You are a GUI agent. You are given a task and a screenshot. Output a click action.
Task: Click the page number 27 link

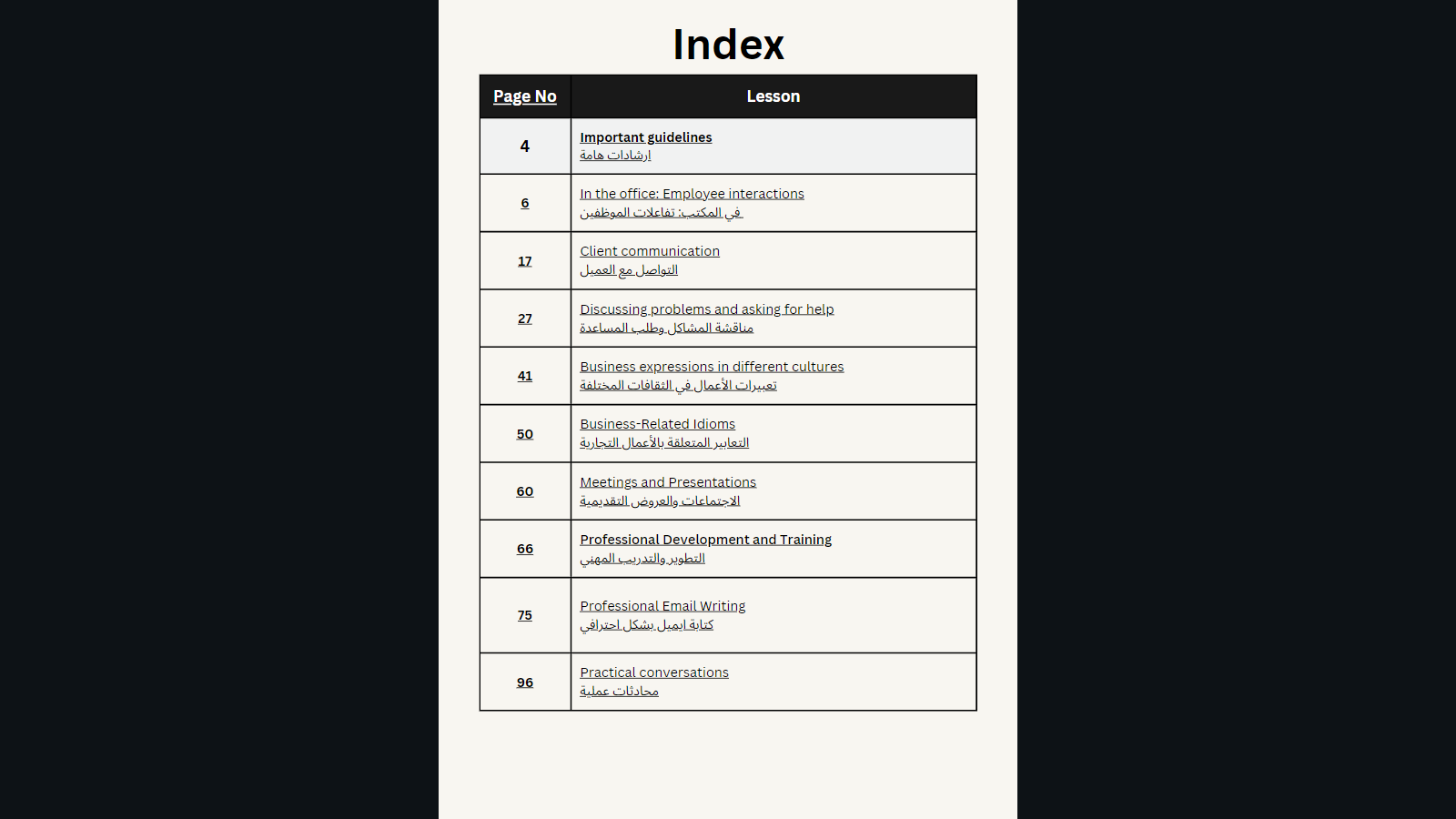coord(525,318)
